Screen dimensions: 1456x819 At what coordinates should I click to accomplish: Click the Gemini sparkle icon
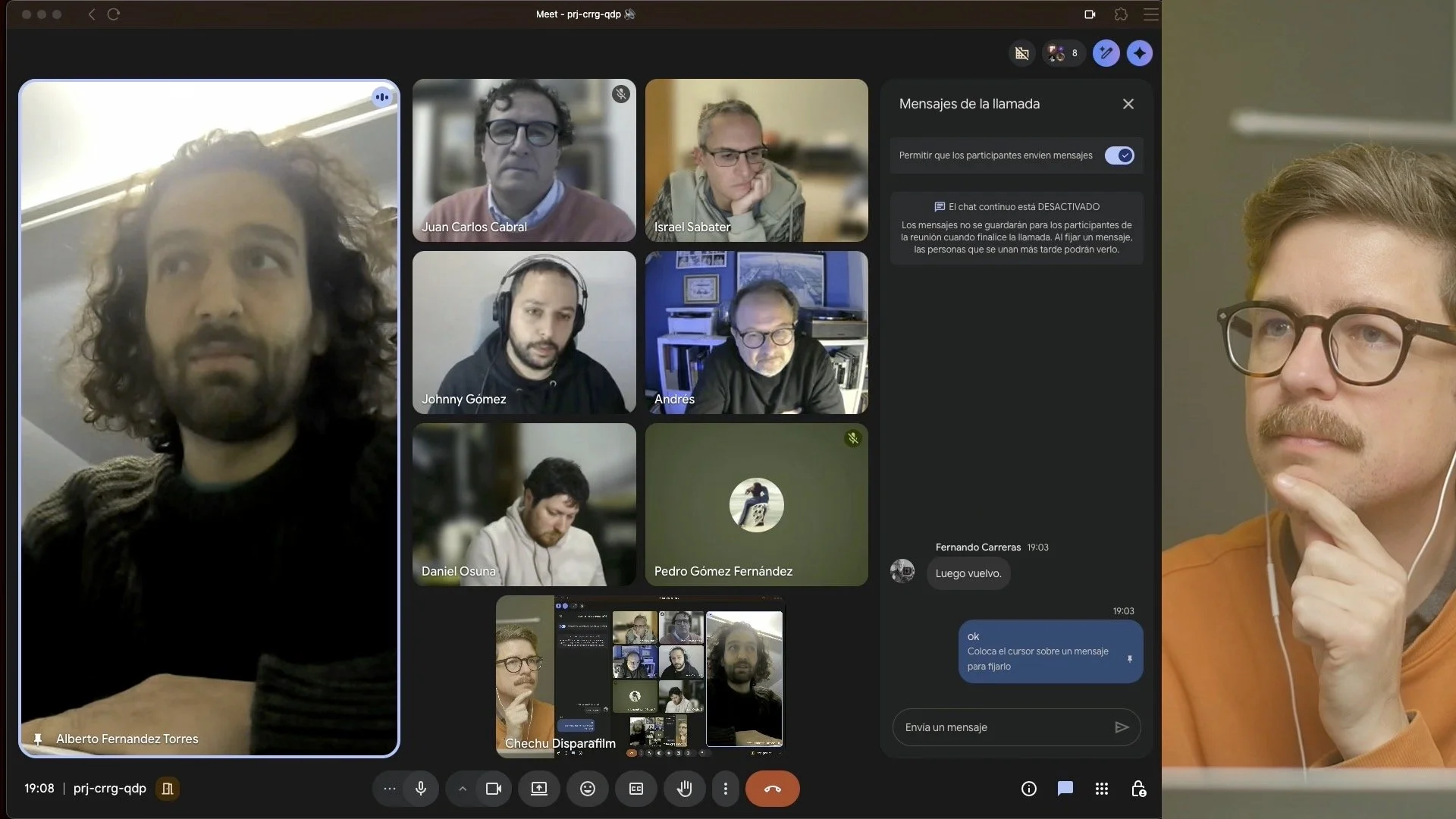(1139, 53)
